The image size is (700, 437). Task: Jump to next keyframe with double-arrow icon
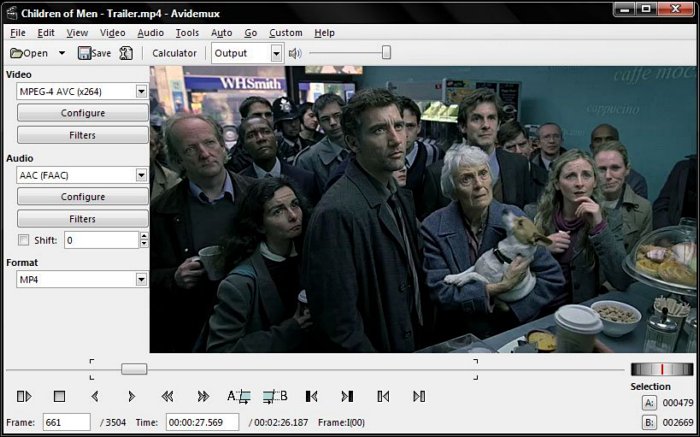203,397
